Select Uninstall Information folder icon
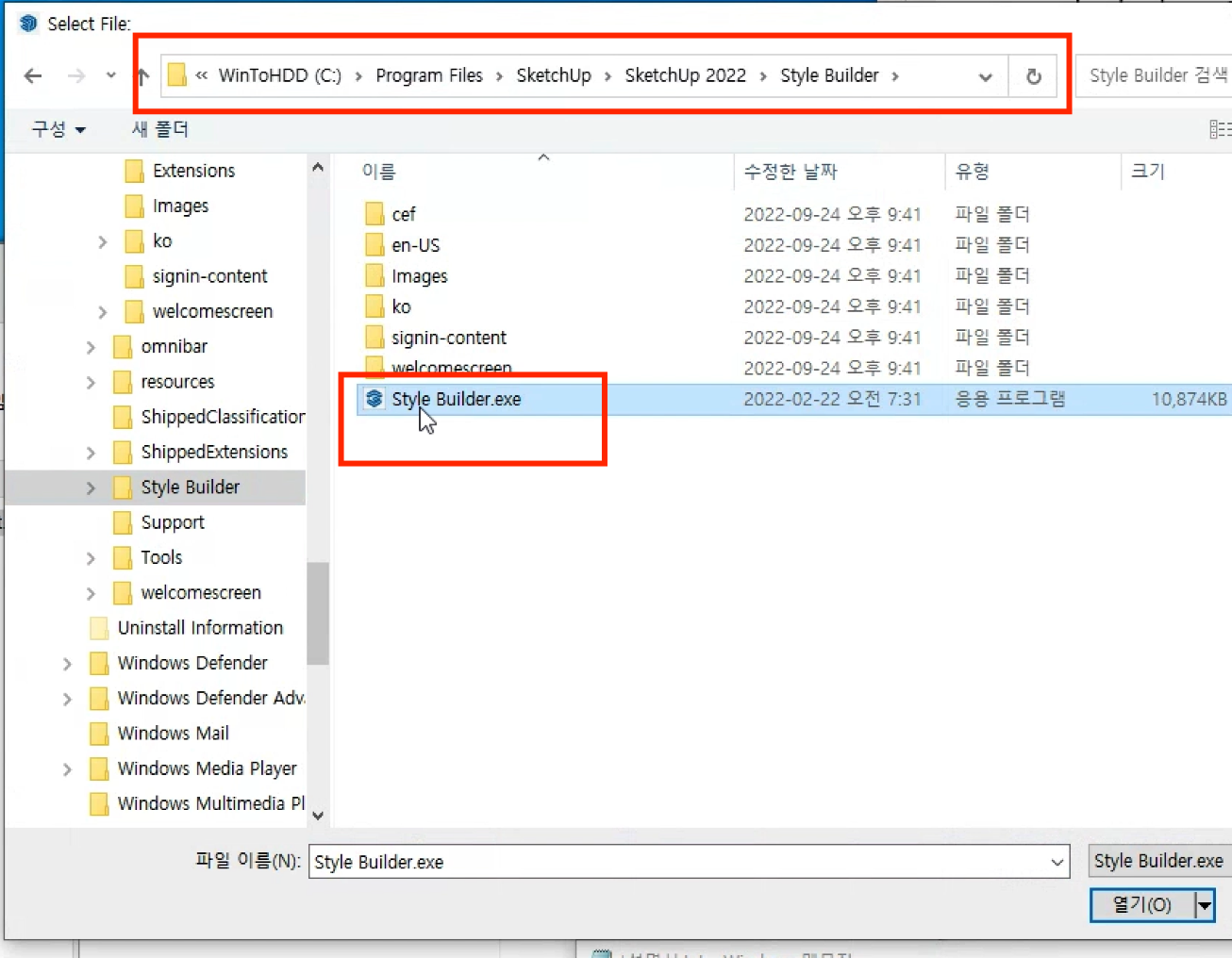This screenshot has height=958, width=1232. 98,628
